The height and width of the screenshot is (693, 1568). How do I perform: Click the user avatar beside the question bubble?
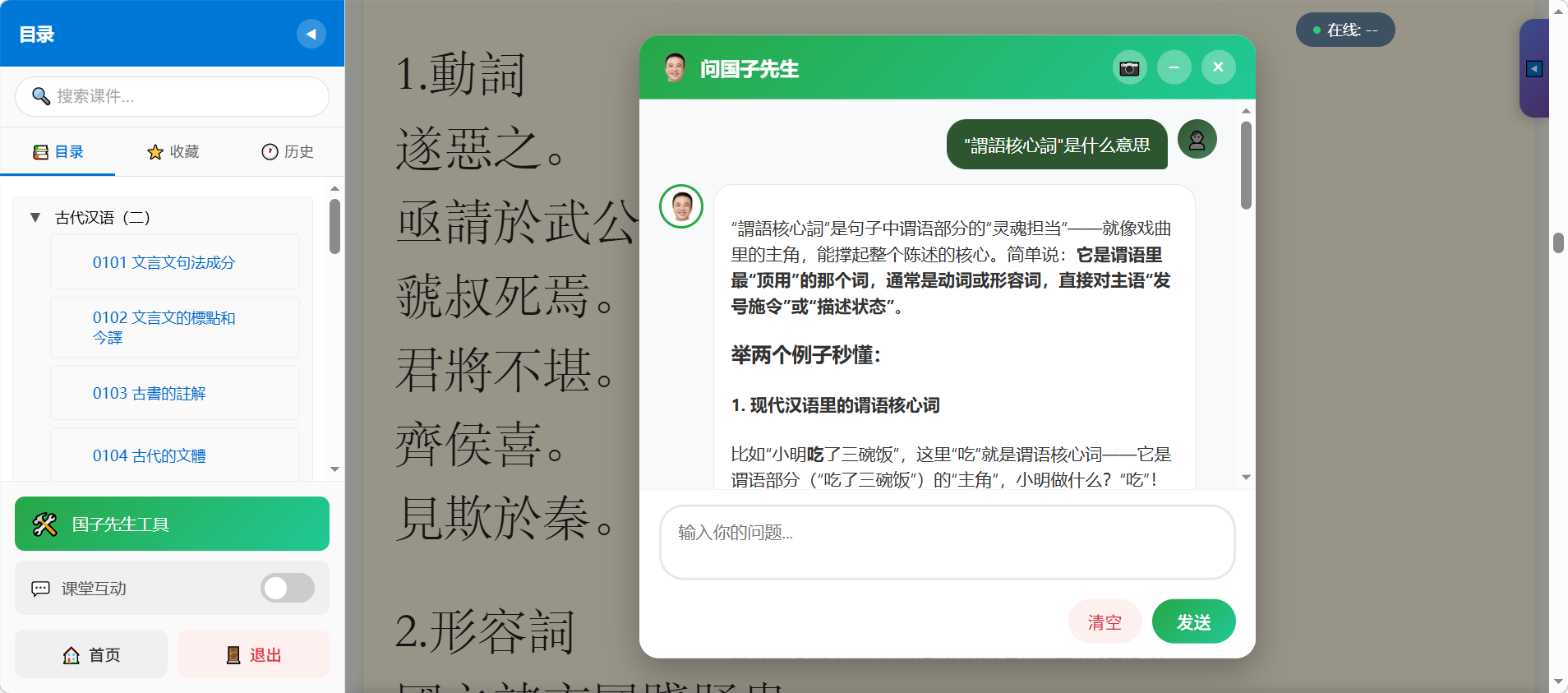(1197, 140)
